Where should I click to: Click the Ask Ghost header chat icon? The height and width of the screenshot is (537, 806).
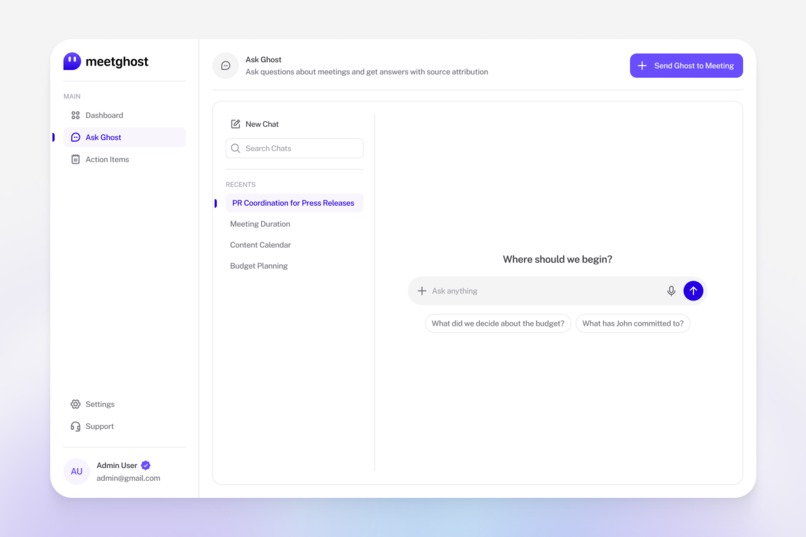click(226, 66)
